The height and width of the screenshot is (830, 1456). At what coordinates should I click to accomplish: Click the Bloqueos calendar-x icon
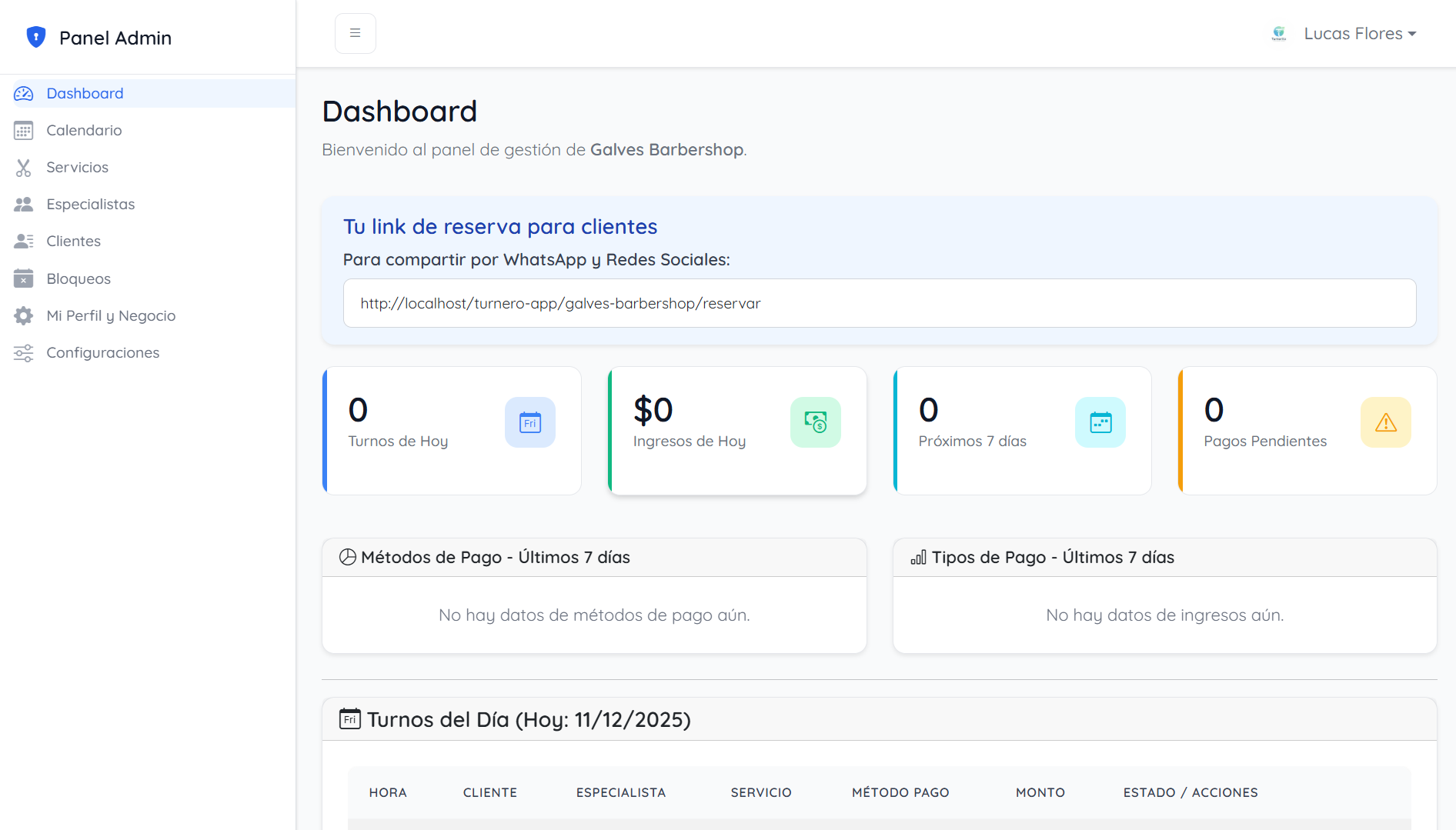pos(24,278)
